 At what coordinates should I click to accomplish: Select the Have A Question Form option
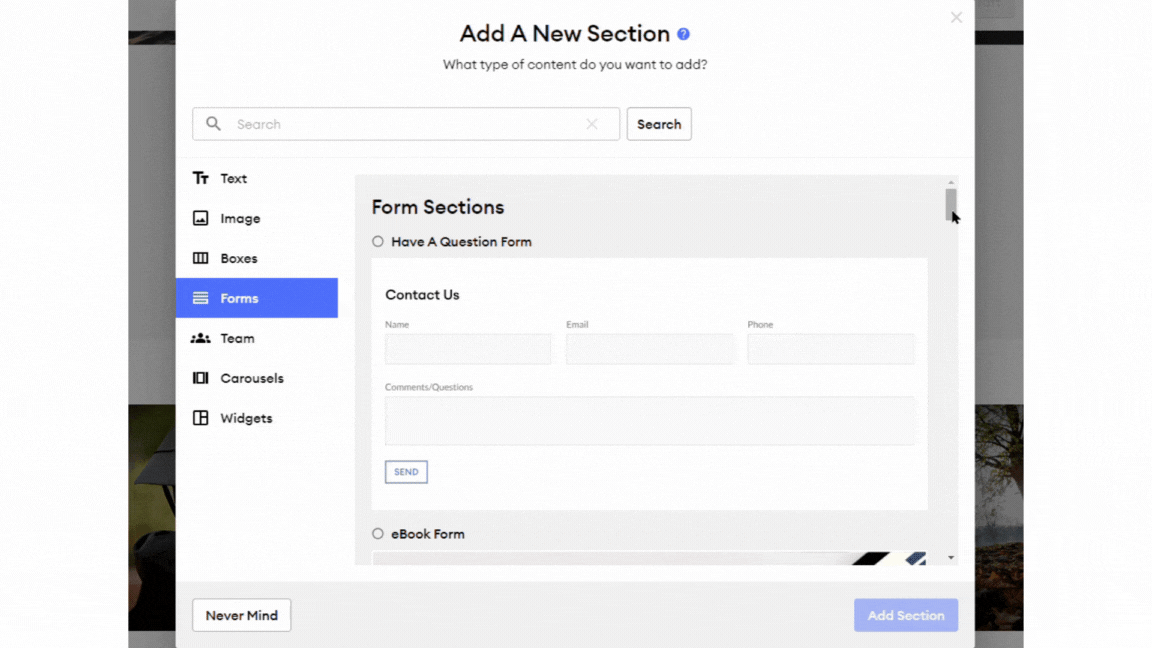(x=378, y=241)
